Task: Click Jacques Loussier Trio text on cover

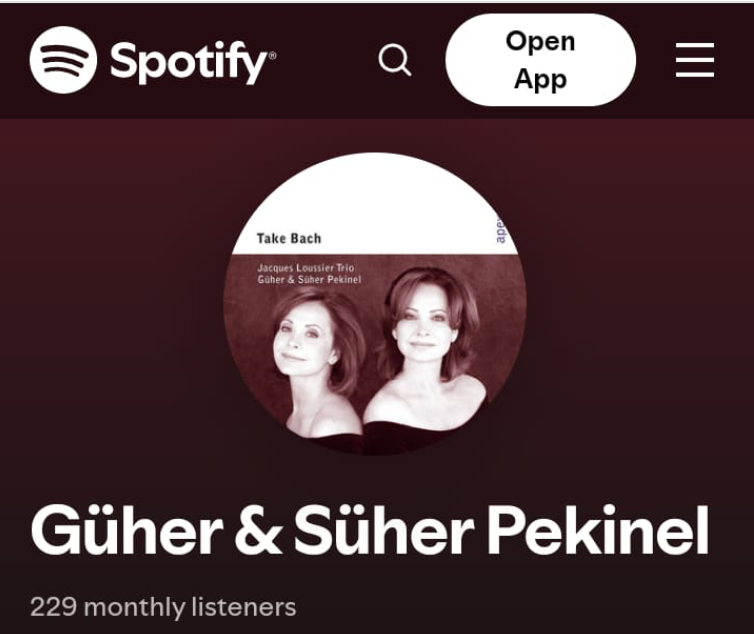Action: [305, 268]
